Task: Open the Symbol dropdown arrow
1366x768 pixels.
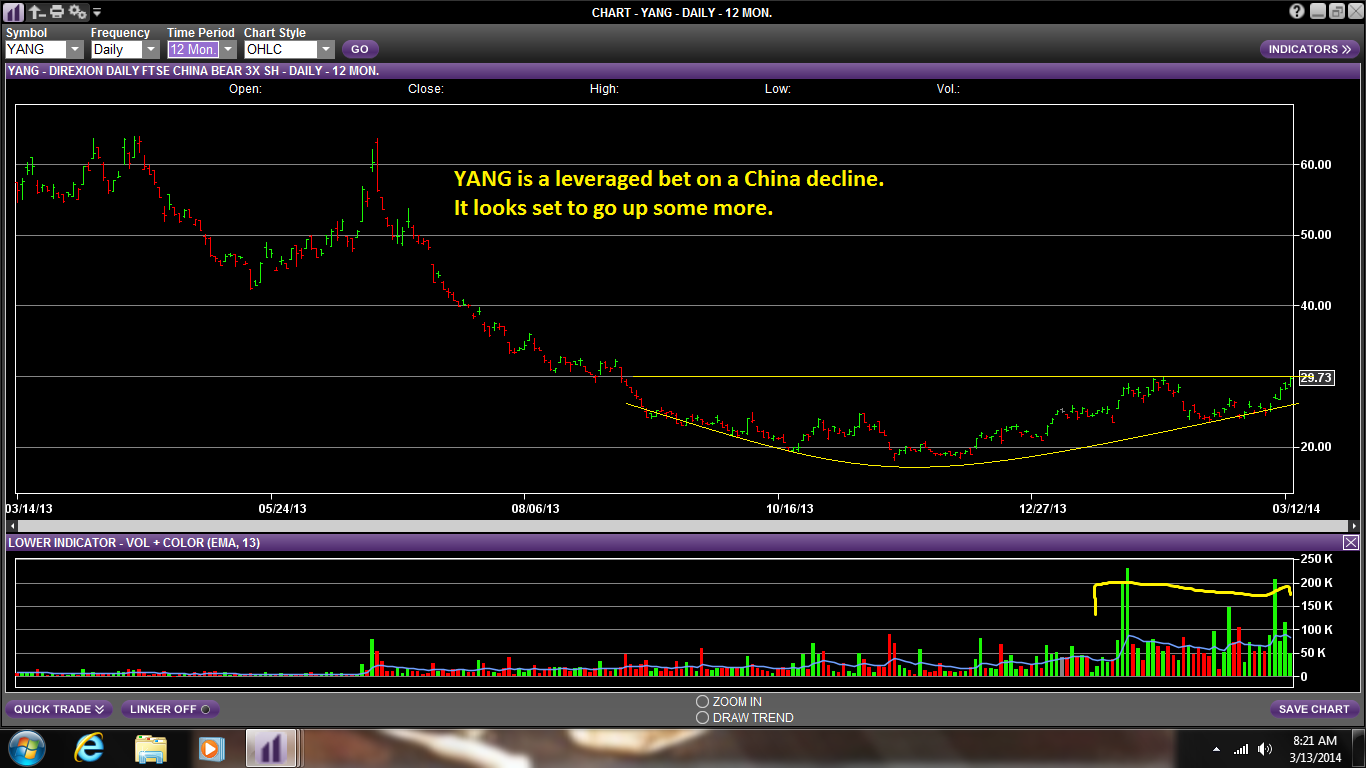Action: pyautogui.click(x=75, y=49)
